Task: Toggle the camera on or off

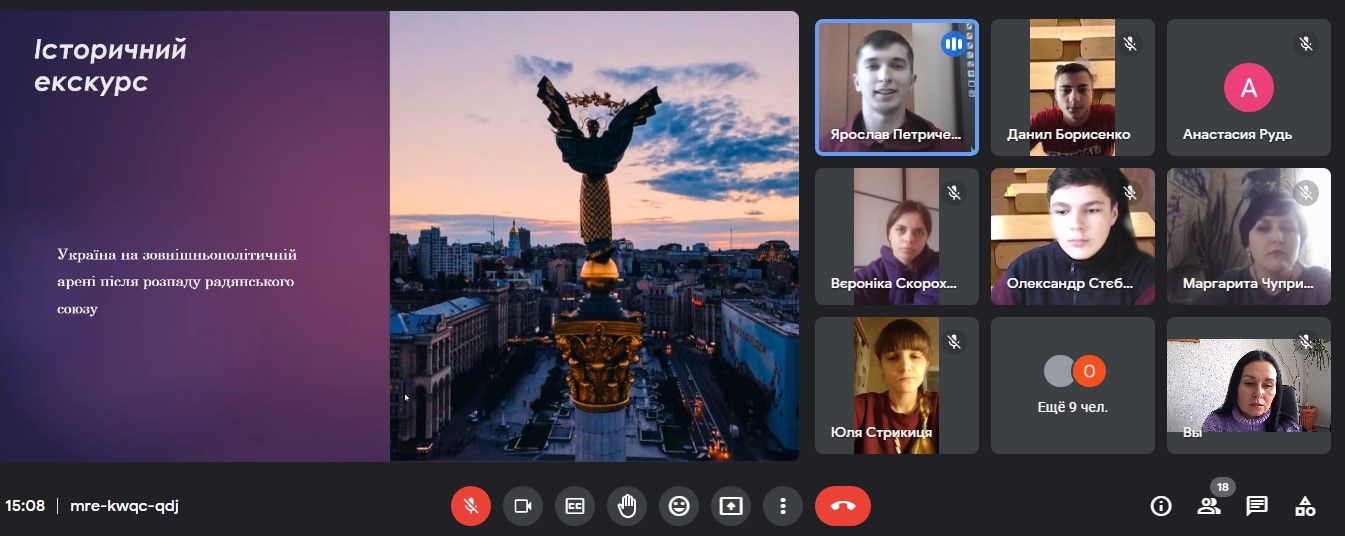Action: click(x=522, y=506)
